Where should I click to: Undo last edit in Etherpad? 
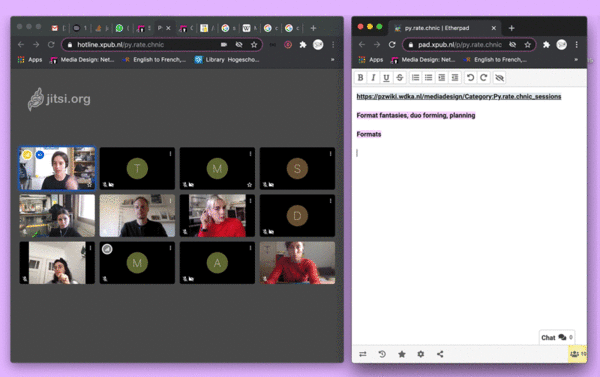click(x=470, y=78)
